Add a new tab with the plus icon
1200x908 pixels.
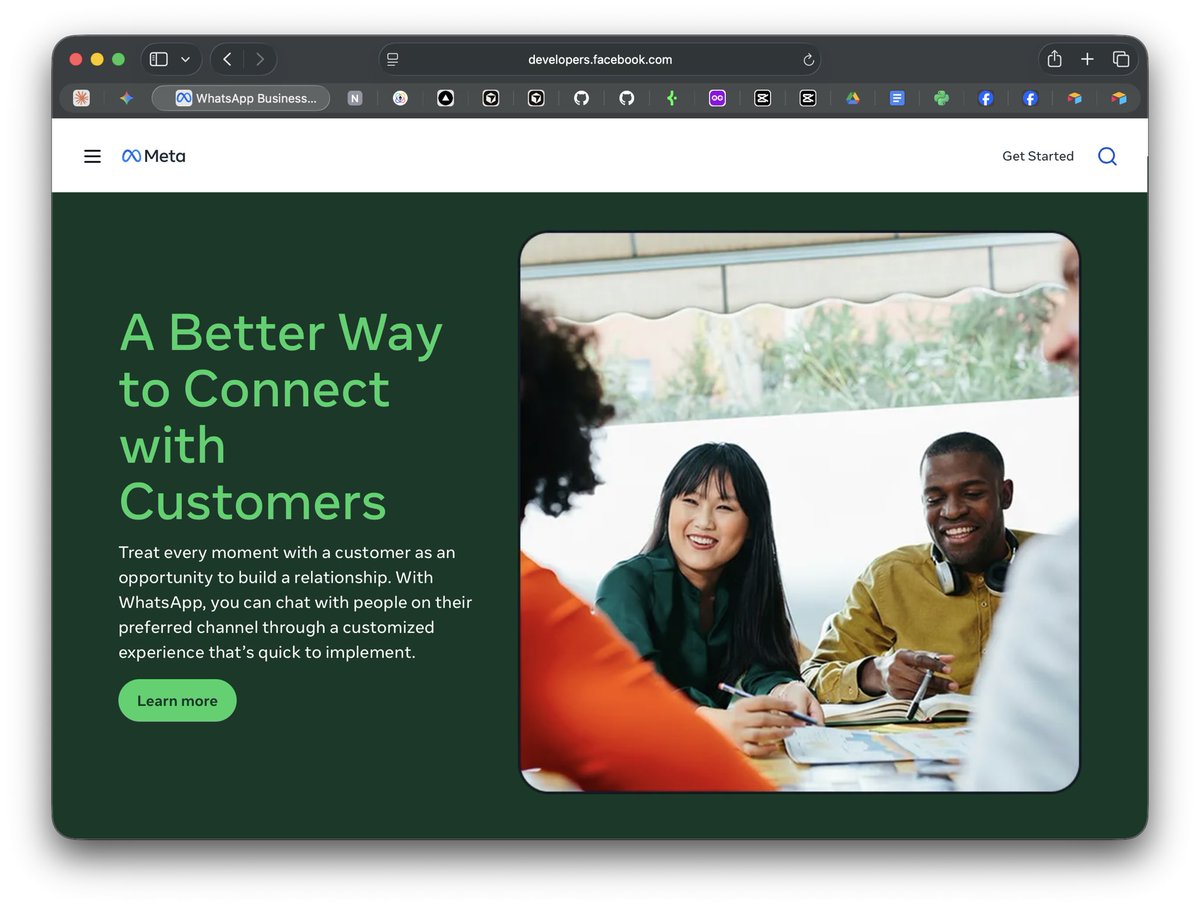(x=1087, y=59)
